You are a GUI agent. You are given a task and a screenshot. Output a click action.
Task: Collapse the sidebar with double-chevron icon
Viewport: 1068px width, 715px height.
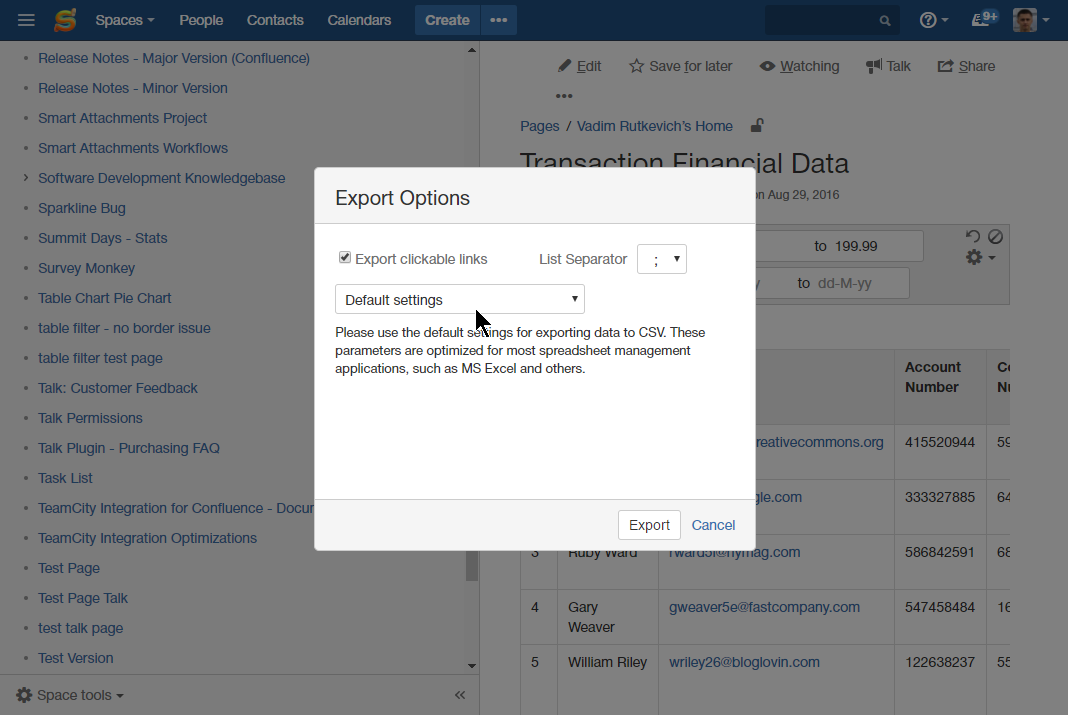coord(460,695)
